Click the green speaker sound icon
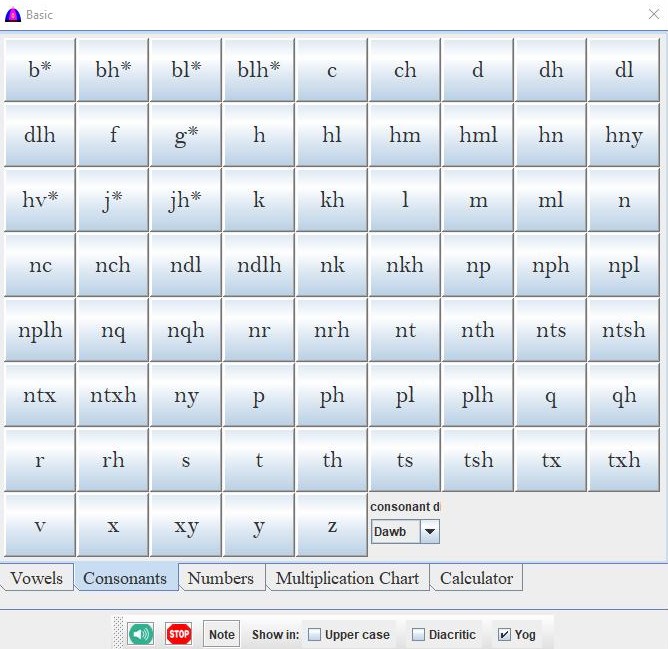Viewport: 668px width, 649px height. click(140, 634)
